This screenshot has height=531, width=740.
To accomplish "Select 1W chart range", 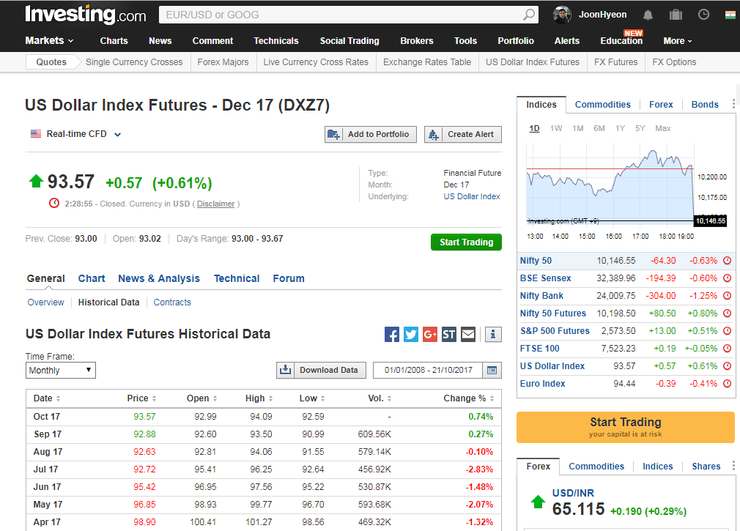I will click(x=556, y=128).
